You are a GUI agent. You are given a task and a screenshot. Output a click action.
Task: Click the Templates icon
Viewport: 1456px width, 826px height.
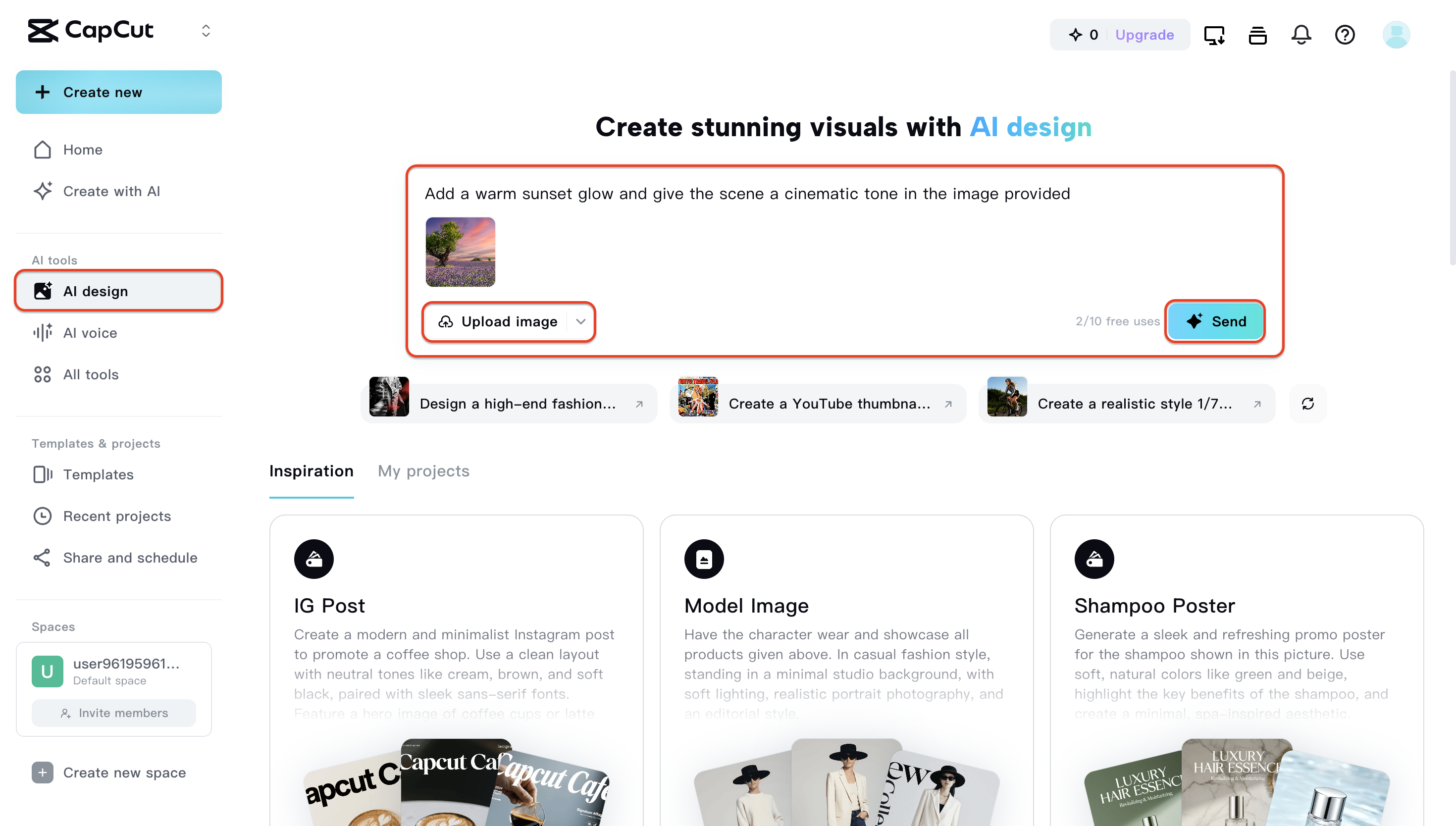[43, 474]
